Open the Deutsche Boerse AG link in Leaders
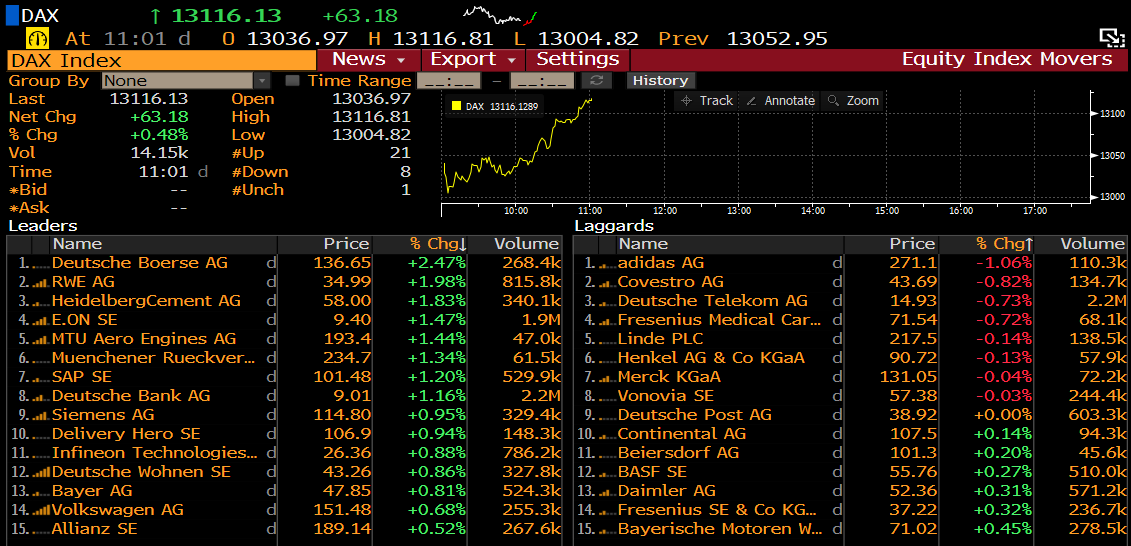 coord(140,263)
